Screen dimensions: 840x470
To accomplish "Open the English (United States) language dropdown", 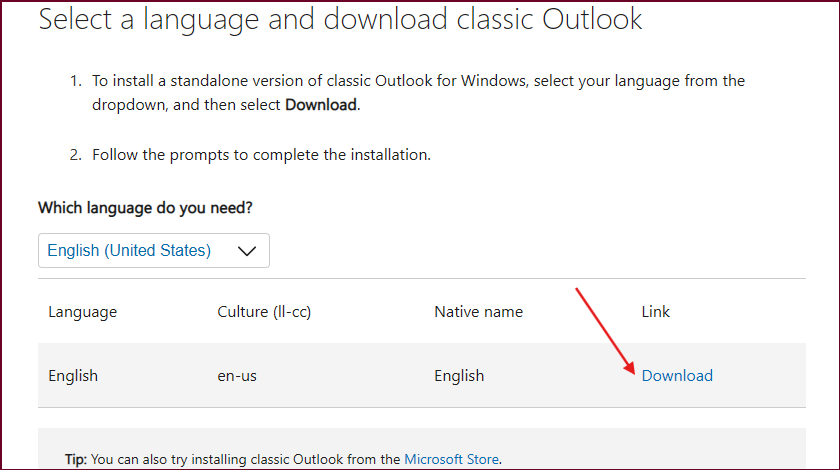I will pos(154,250).
